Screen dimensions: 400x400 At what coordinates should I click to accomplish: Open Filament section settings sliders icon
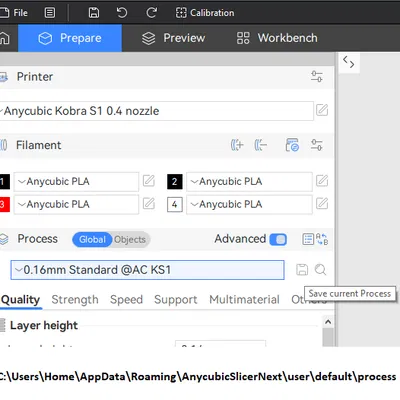pyautogui.click(x=316, y=145)
